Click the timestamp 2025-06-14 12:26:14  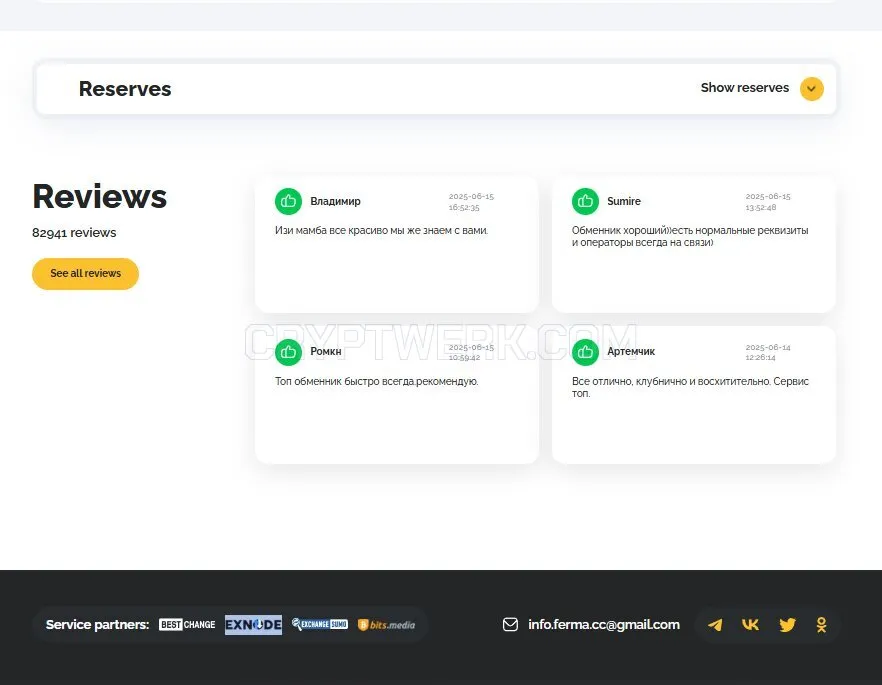(768, 353)
